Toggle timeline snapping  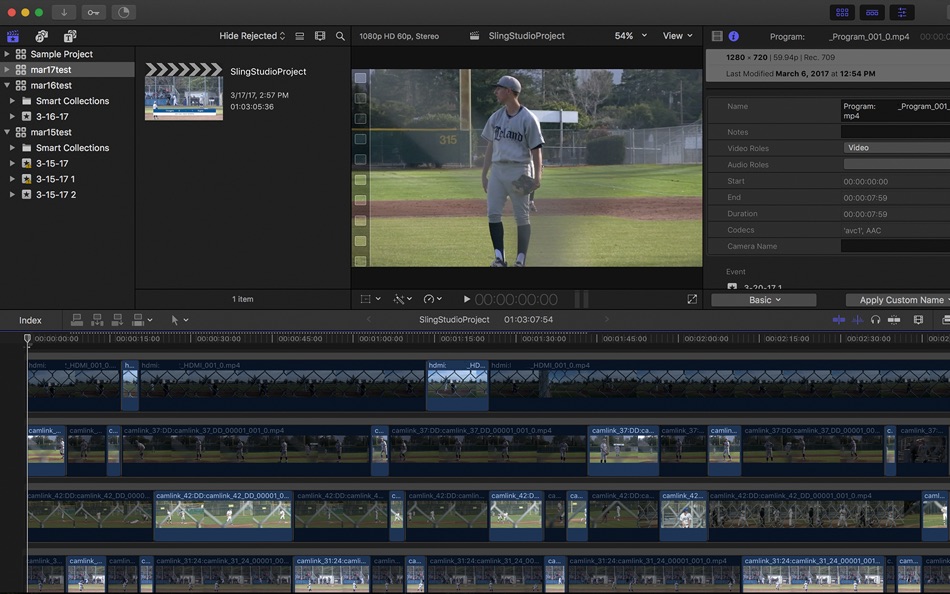[x=894, y=320]
